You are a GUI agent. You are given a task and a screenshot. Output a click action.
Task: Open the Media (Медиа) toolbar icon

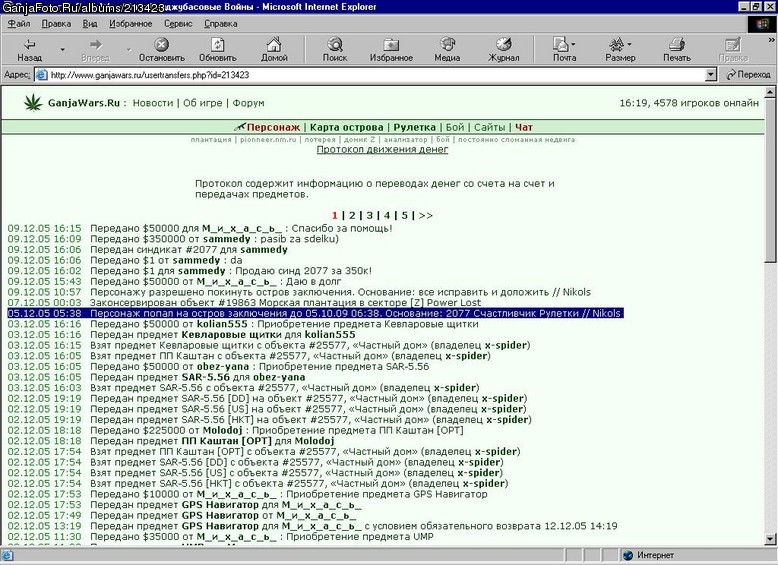point(447,44)
